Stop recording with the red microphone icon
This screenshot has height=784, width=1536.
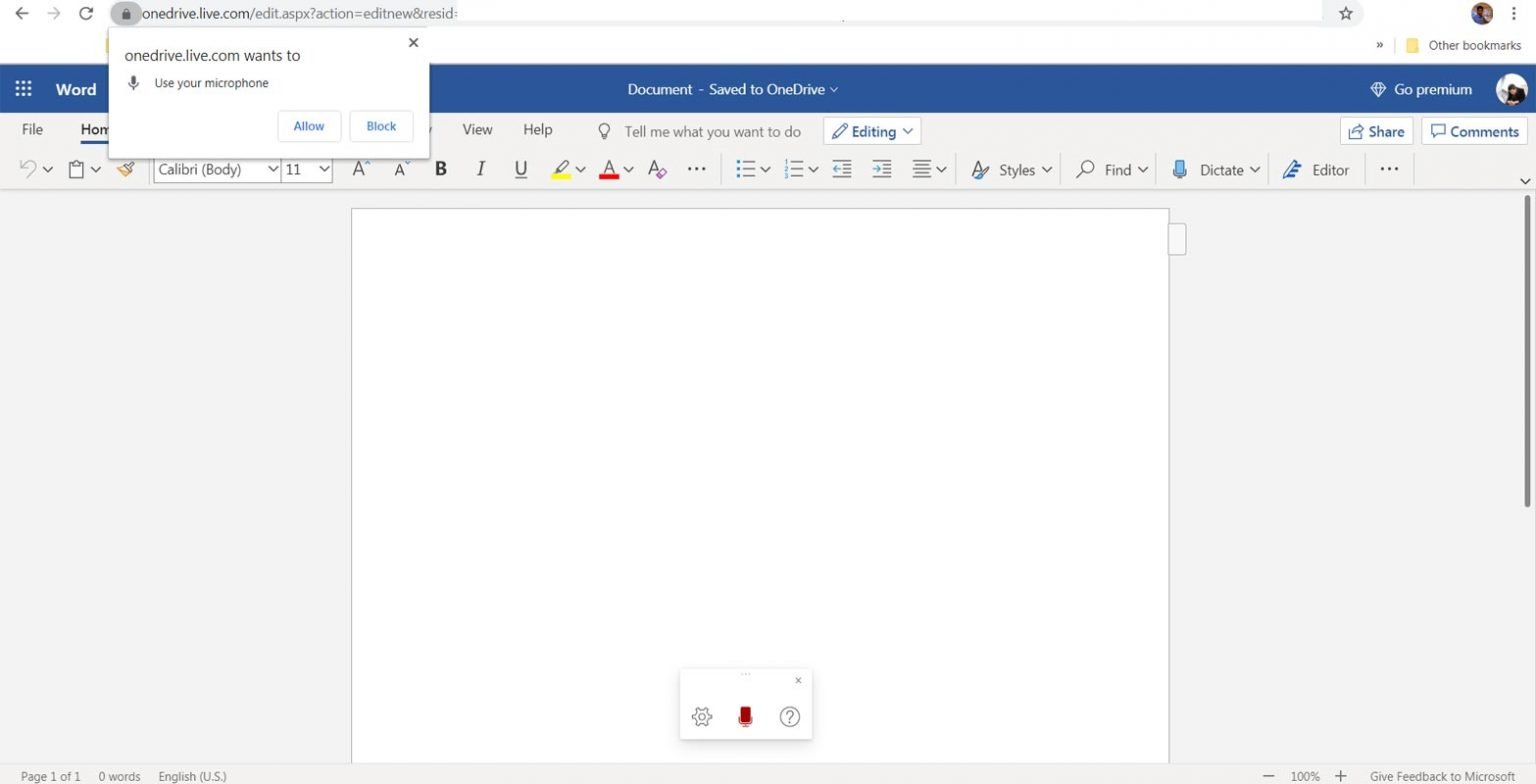pos(745,716)
